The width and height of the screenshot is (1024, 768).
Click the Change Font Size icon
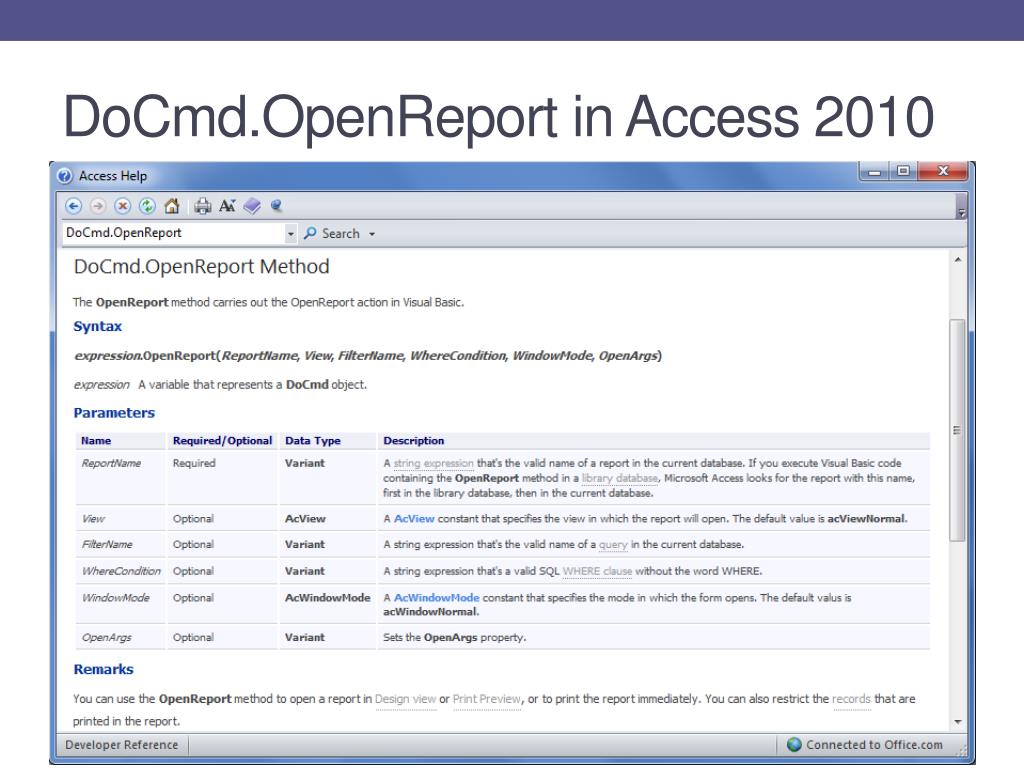tap(227, 206)
